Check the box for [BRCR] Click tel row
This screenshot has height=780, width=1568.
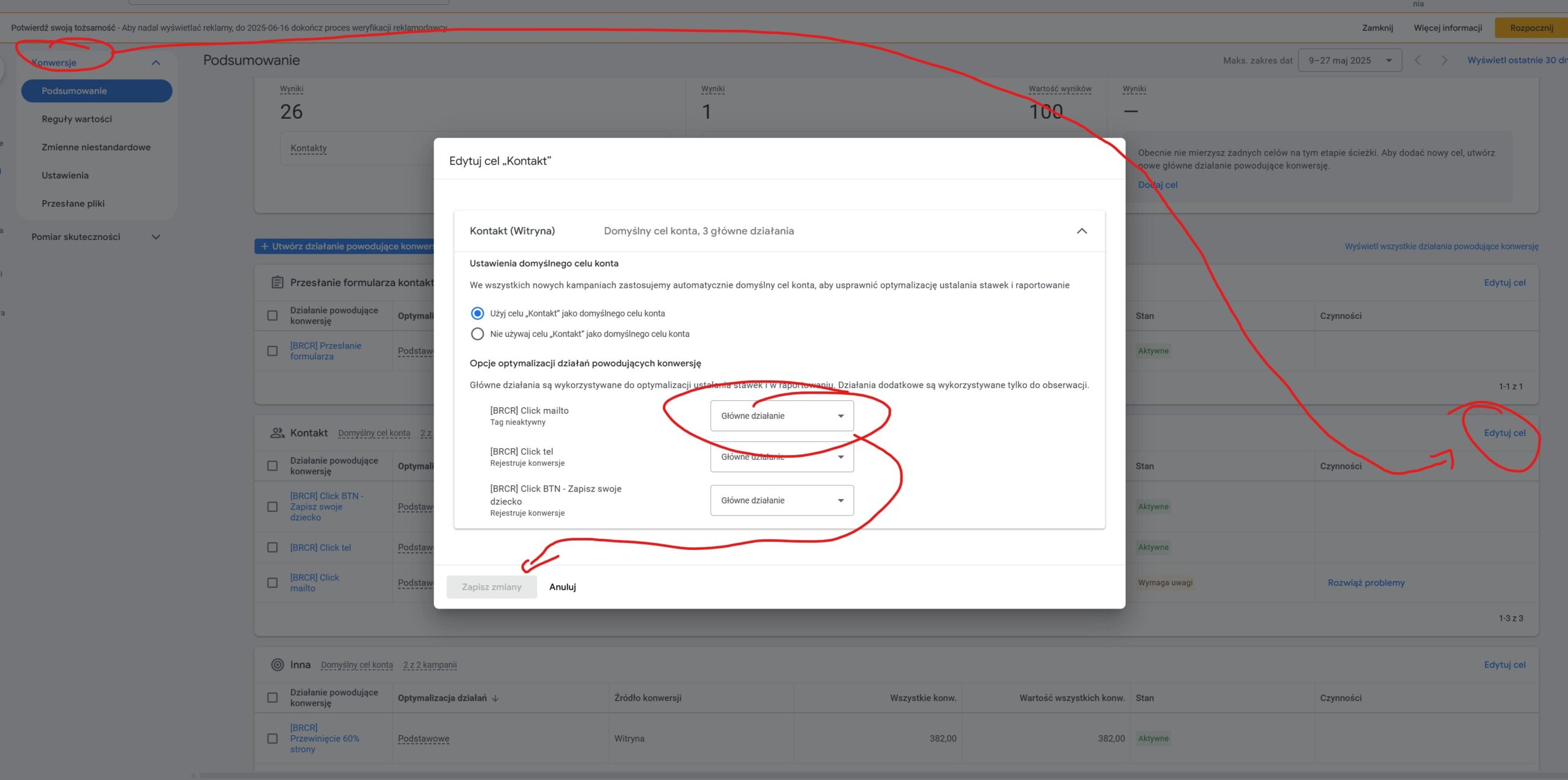273,547
